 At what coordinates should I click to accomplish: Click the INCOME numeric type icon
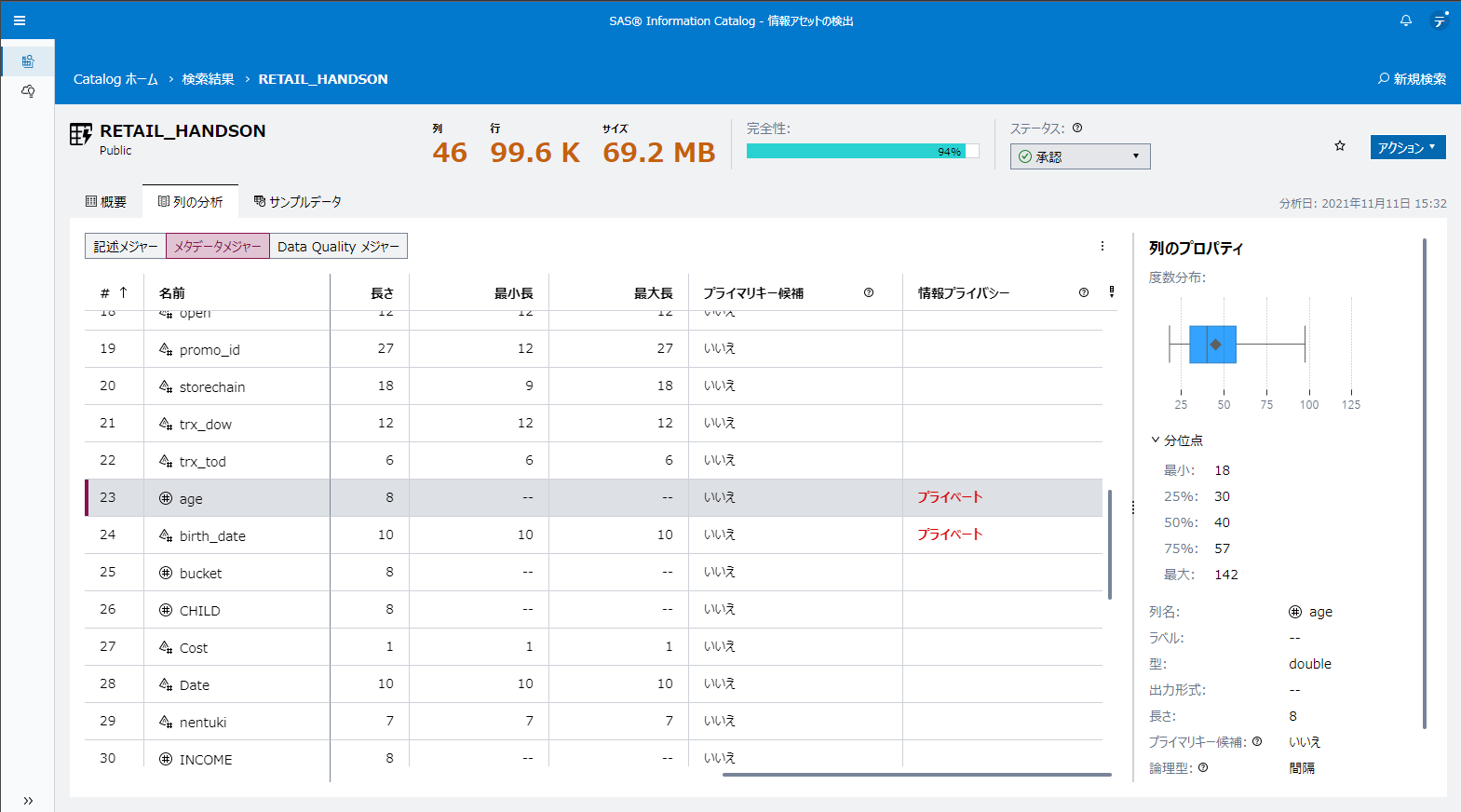[x=166, y=759]
